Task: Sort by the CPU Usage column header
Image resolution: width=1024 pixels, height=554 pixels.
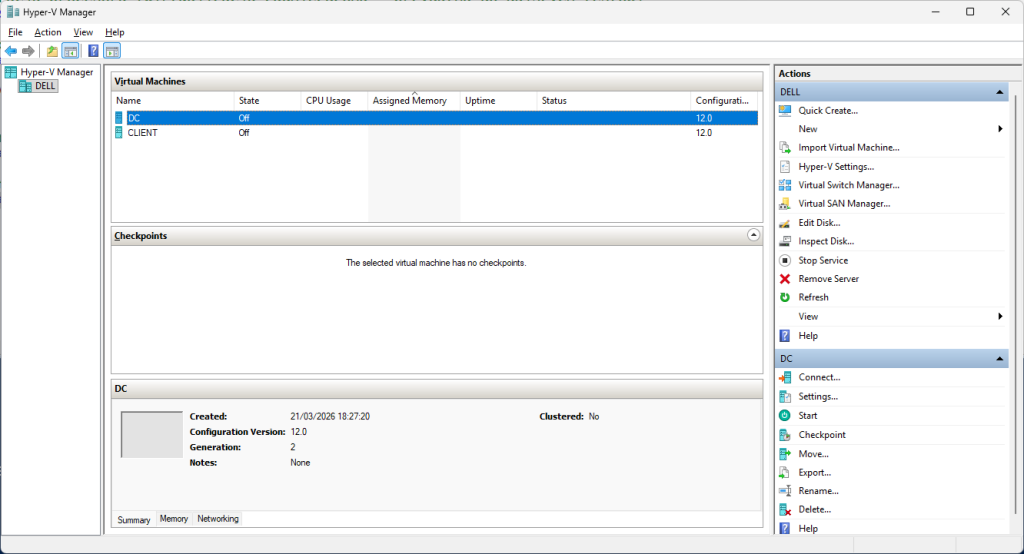Action: 334,101
